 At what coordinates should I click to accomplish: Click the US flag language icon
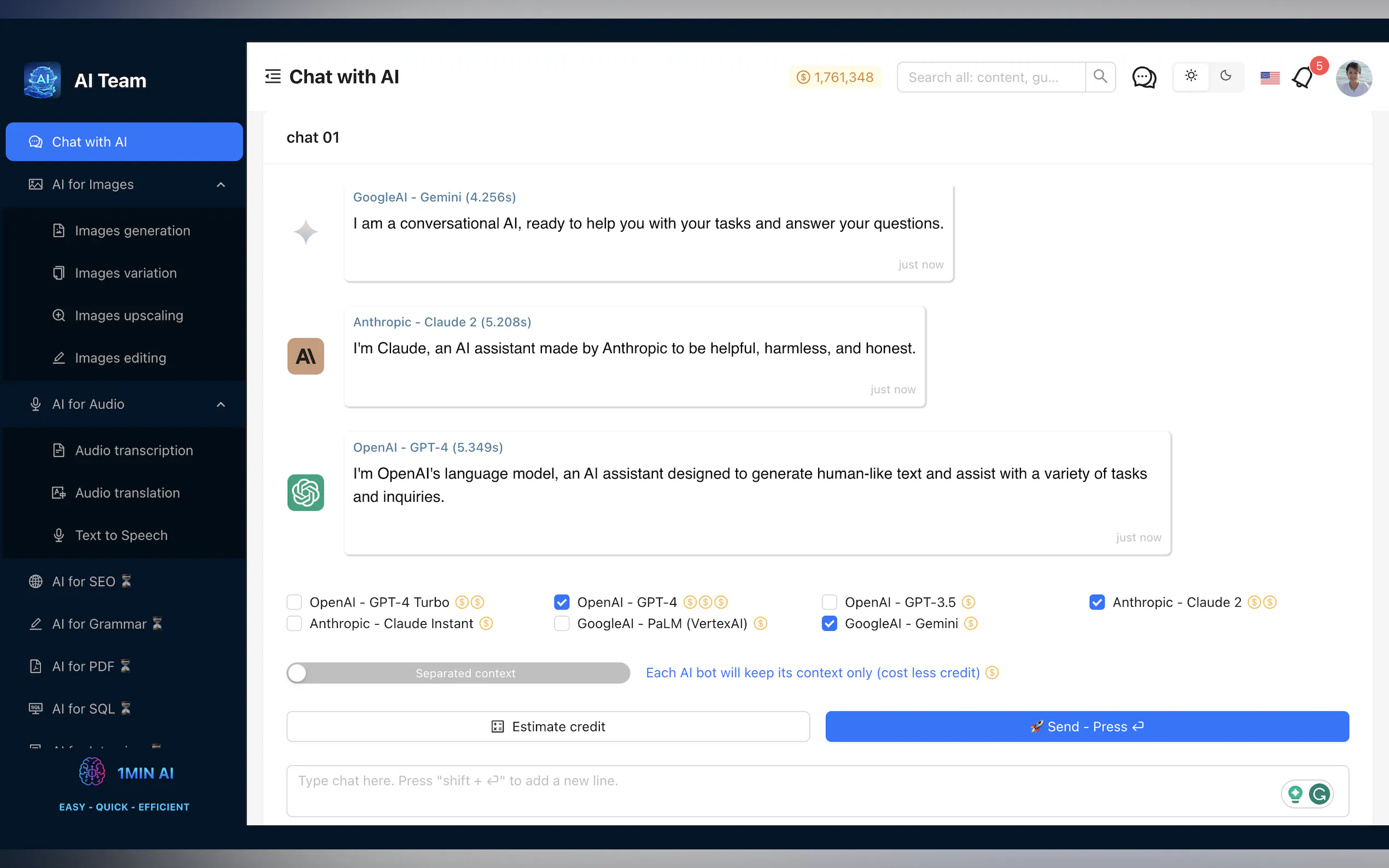click(x=1270, y=78)
